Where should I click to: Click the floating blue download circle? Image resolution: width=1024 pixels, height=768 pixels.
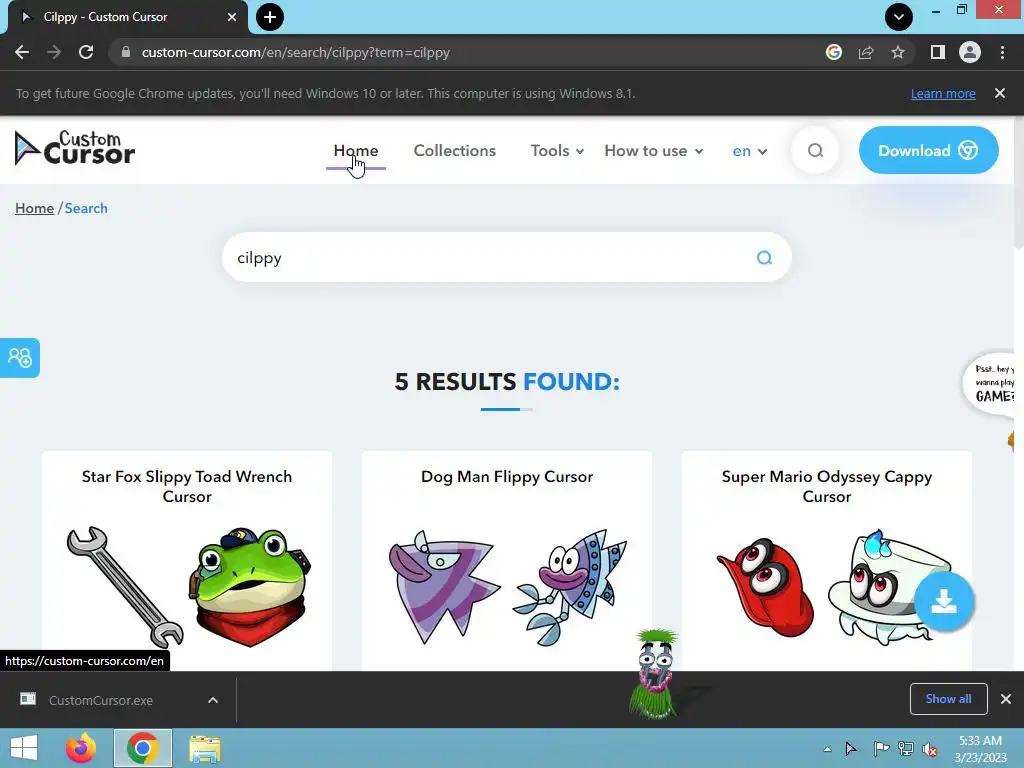944,601
